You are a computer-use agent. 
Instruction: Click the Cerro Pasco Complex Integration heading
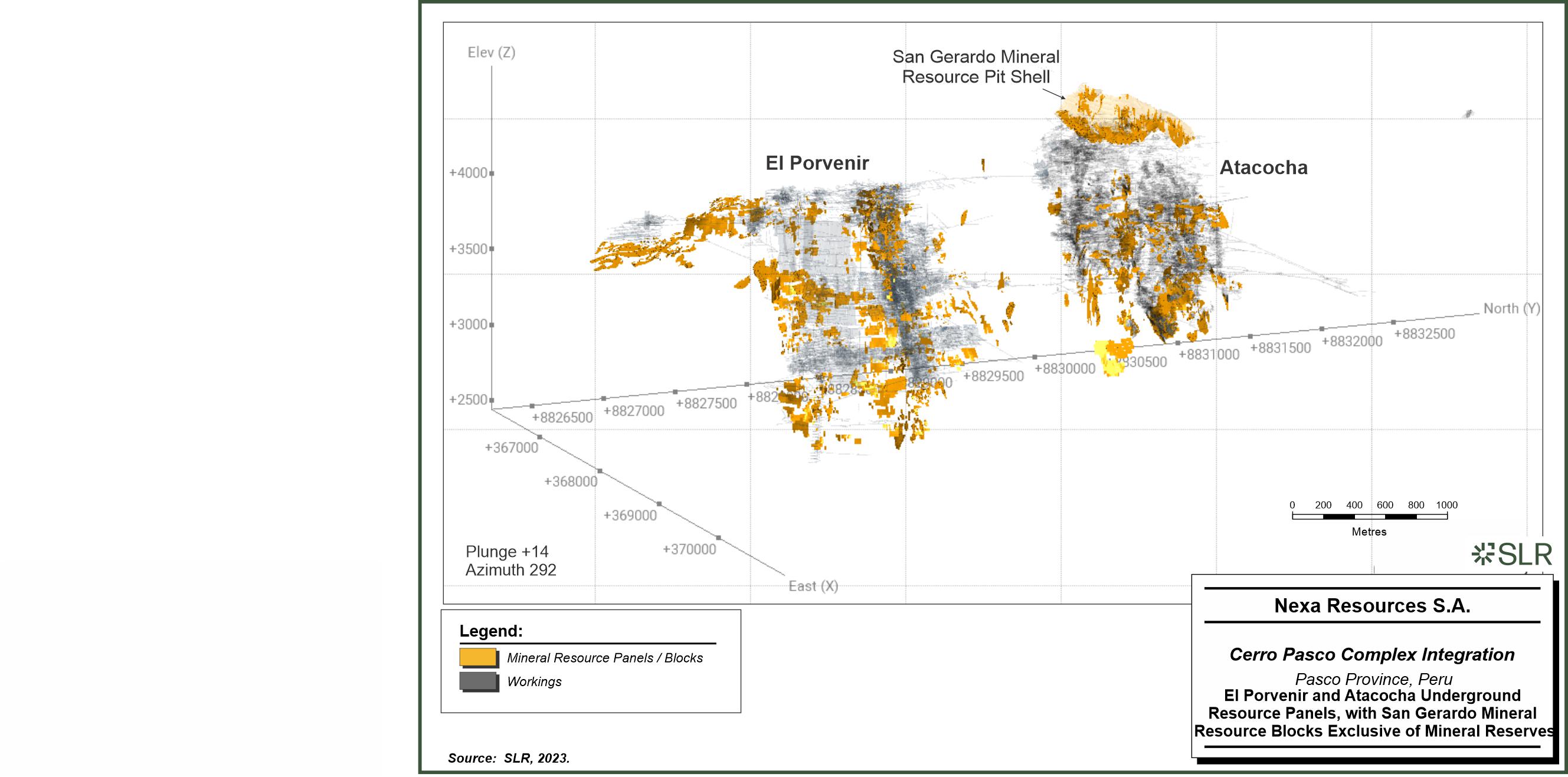point(1372,655)
